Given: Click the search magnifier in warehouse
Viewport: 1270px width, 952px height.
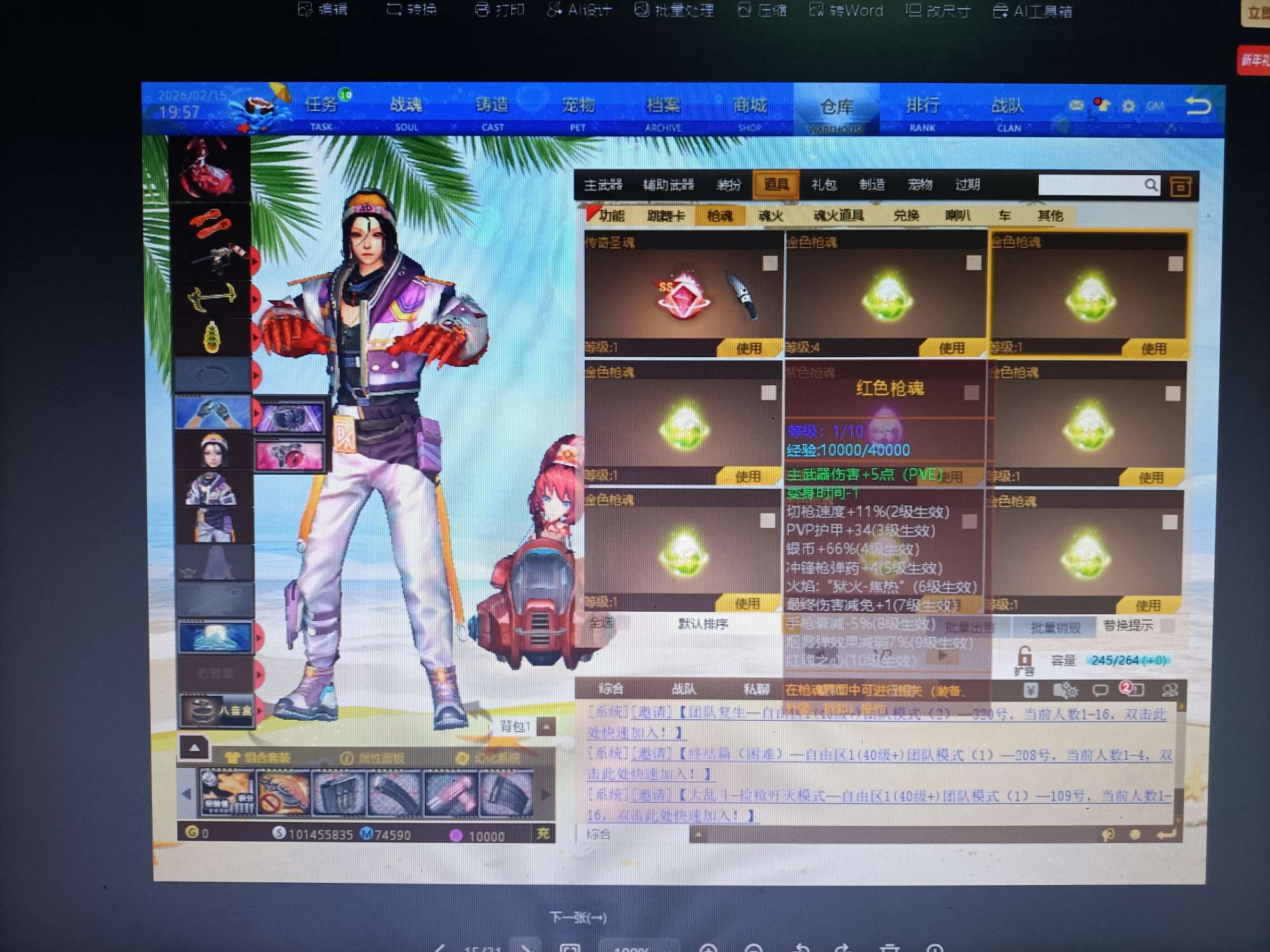Looking at the screenshot, I should (x=1151, y=185).
